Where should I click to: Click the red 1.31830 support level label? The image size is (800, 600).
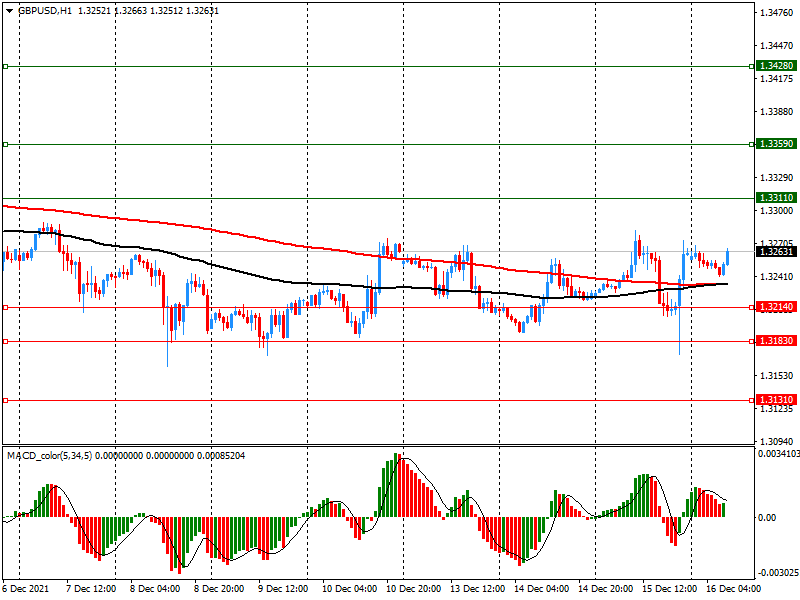click(x=777, y=341)
